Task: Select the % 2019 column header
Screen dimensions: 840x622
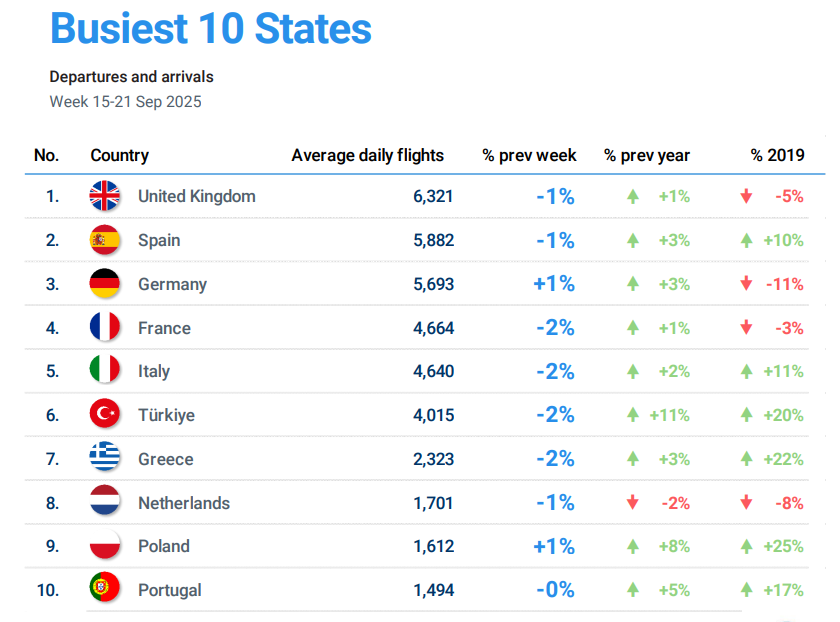Action: coord(777,155)
